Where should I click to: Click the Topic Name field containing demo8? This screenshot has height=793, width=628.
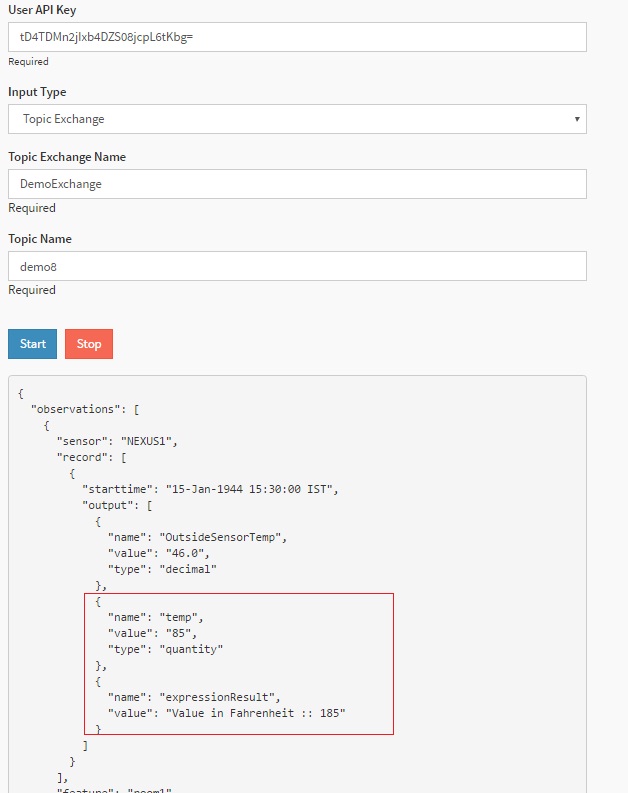tap(297, 266)
